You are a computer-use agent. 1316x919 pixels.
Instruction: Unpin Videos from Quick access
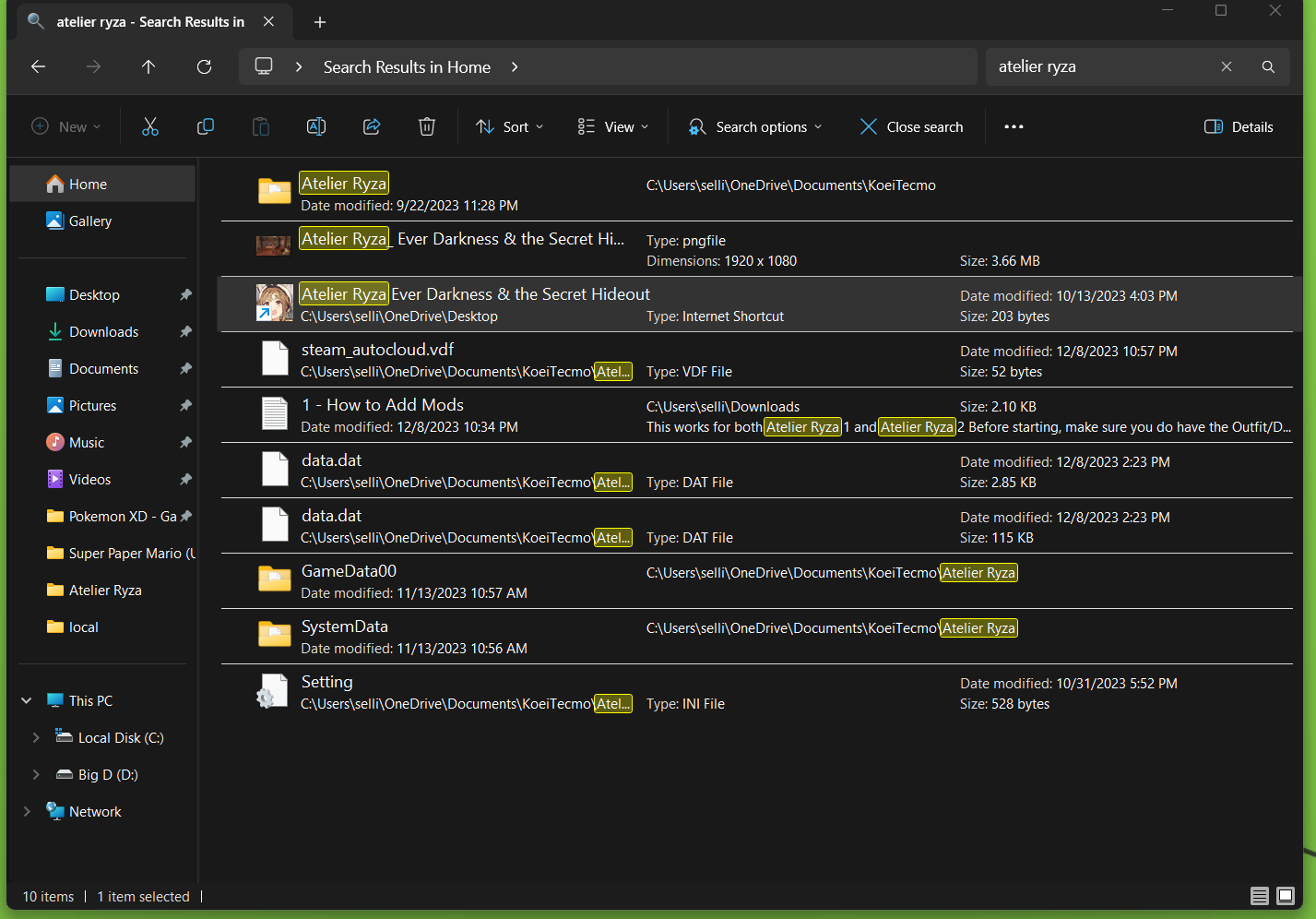185,480
